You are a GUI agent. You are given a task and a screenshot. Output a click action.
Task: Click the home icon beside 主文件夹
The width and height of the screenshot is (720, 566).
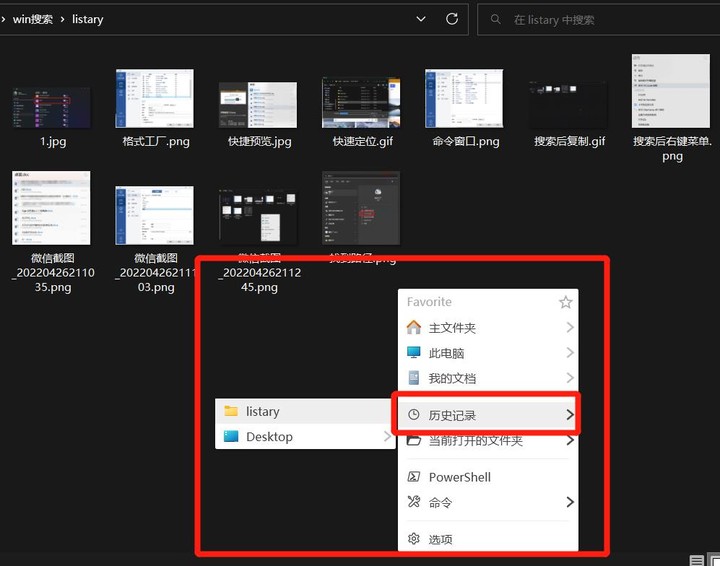tap(414, 327)
